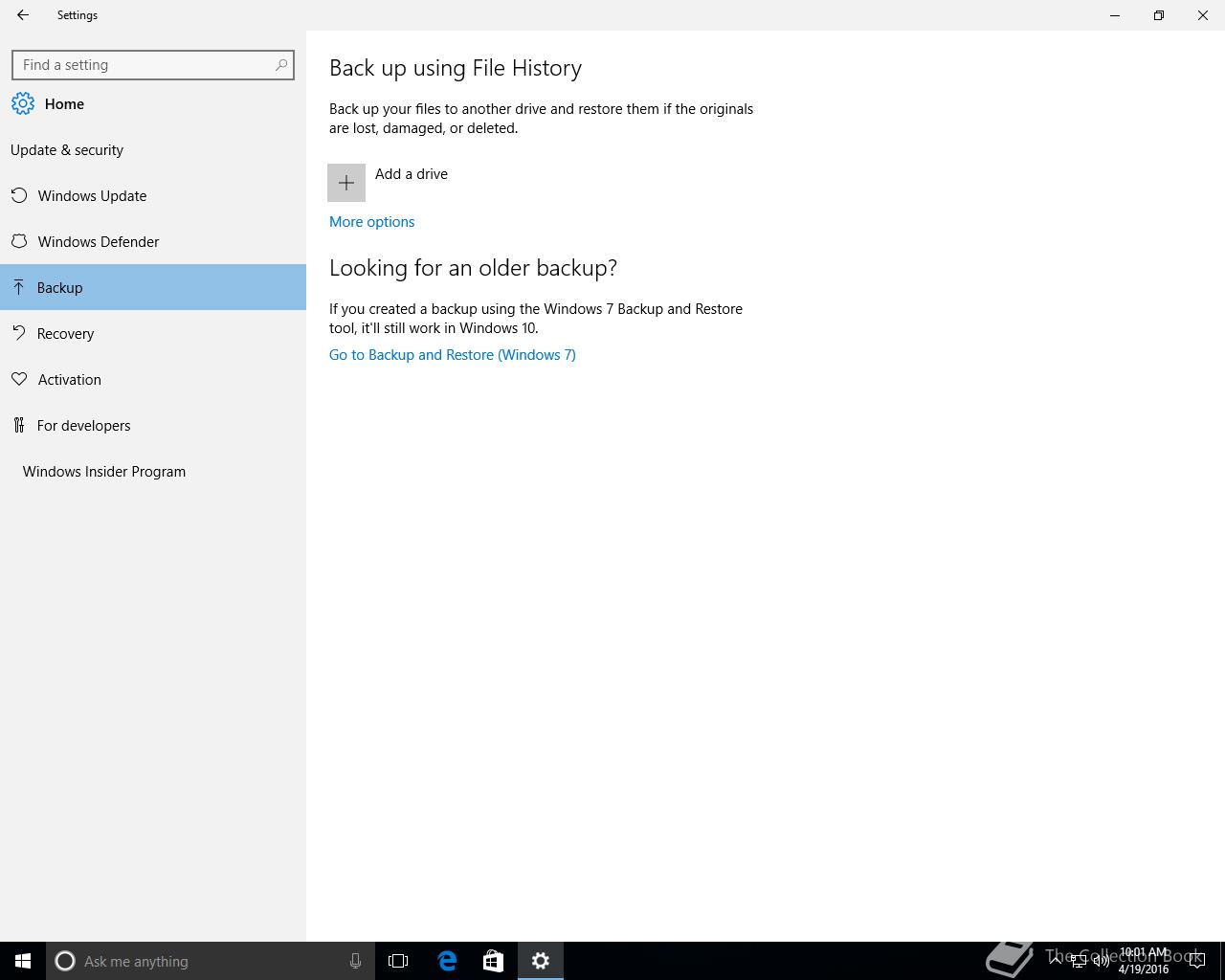The width and height of the screenshot is (1225, 980).
Task: Open Home via the gear icon
Action: [x=23, y=104]
